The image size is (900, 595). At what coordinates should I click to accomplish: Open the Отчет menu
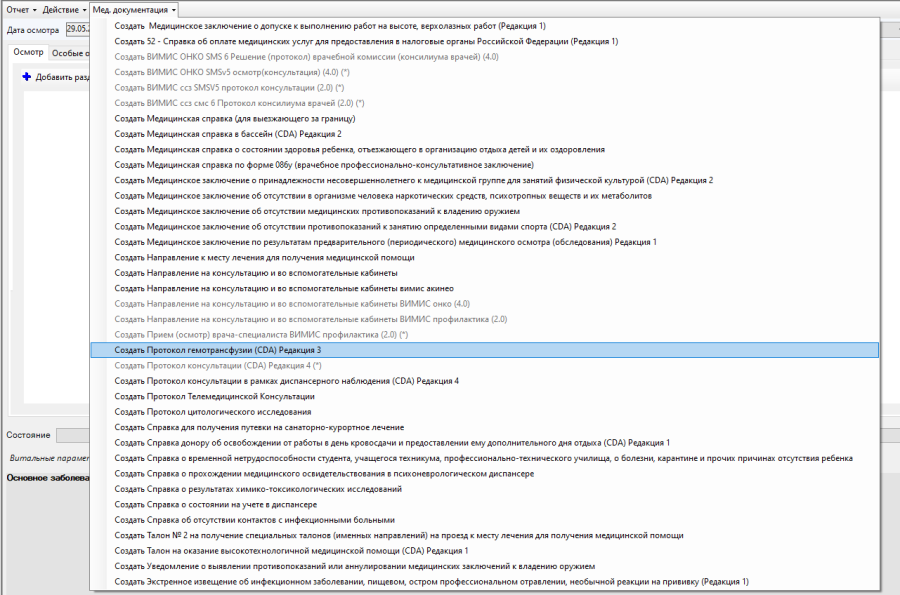point(21,10)
